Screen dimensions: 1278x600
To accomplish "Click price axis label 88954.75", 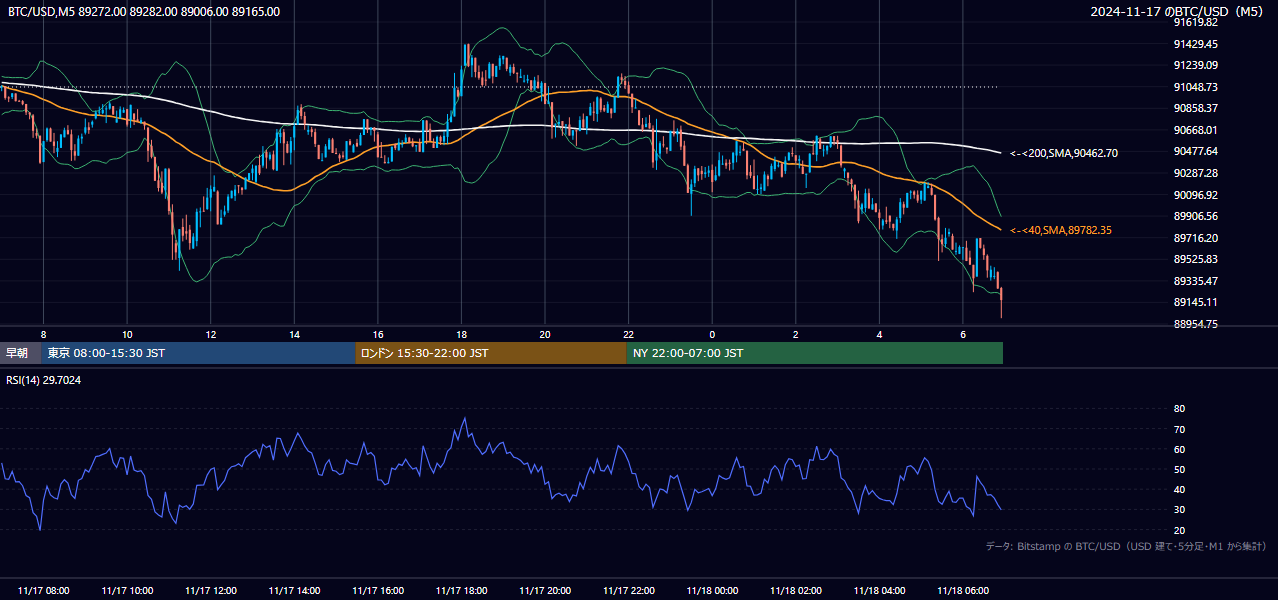I will tap(1196, 324).
